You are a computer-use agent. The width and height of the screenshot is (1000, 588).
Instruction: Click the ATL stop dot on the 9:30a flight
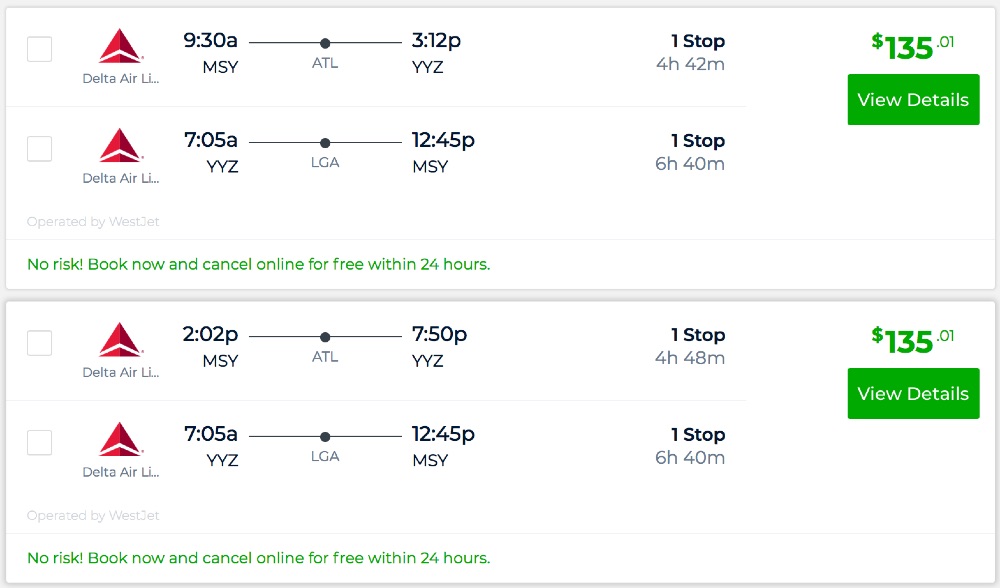pos(325,43)
